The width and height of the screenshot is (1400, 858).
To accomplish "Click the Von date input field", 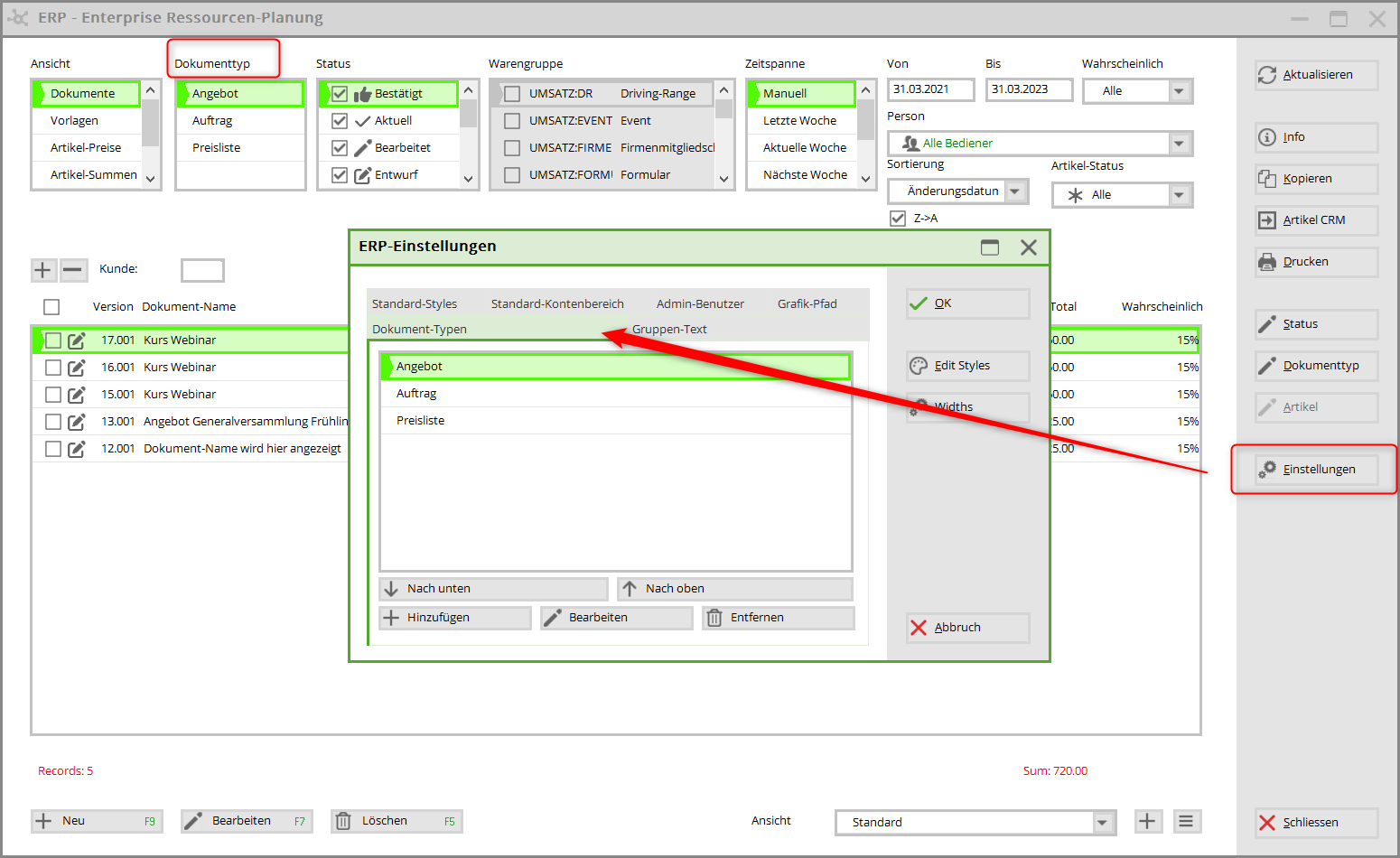I will (x=930, y=90).
